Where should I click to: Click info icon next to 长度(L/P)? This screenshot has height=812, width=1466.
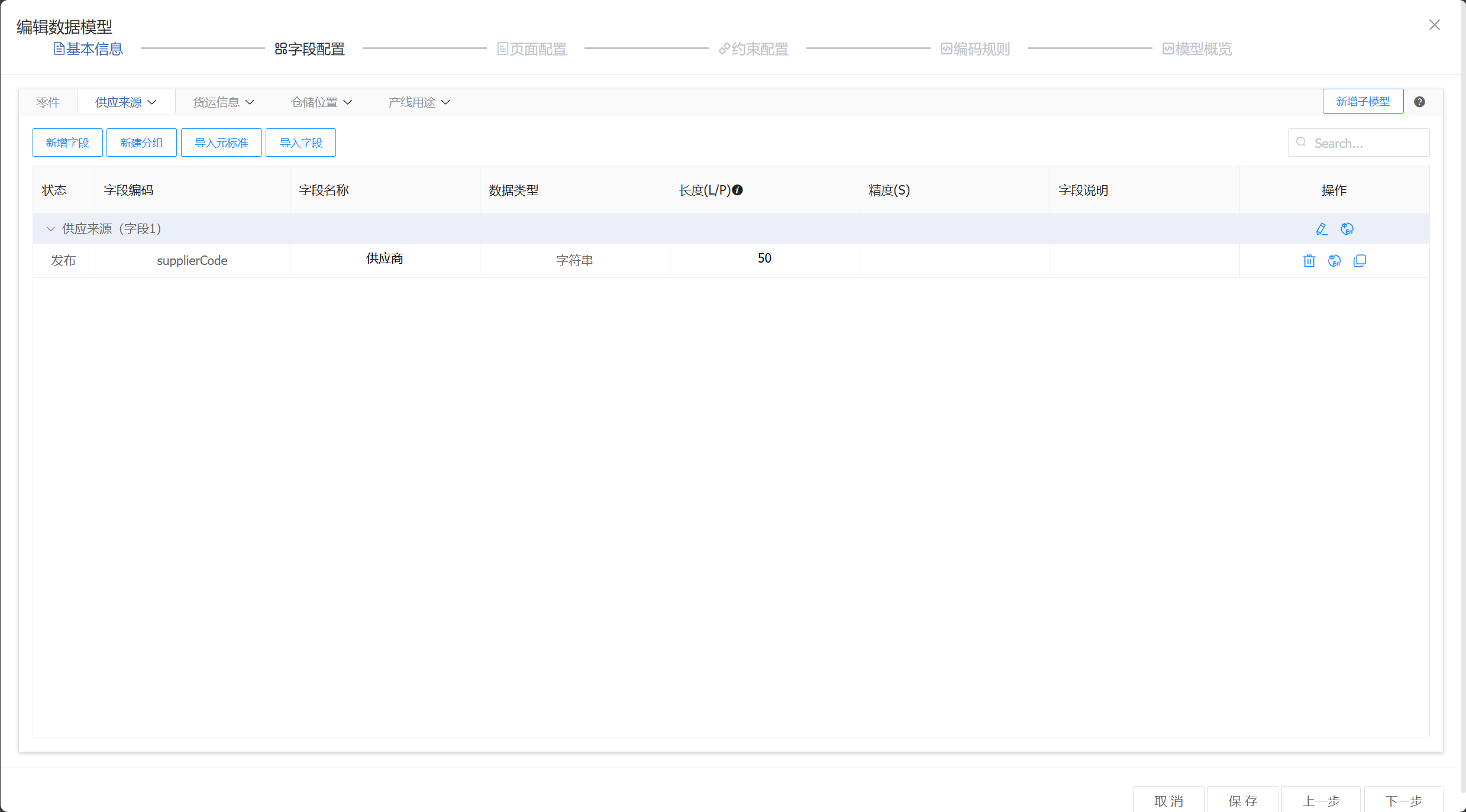(x=738, y=190)
